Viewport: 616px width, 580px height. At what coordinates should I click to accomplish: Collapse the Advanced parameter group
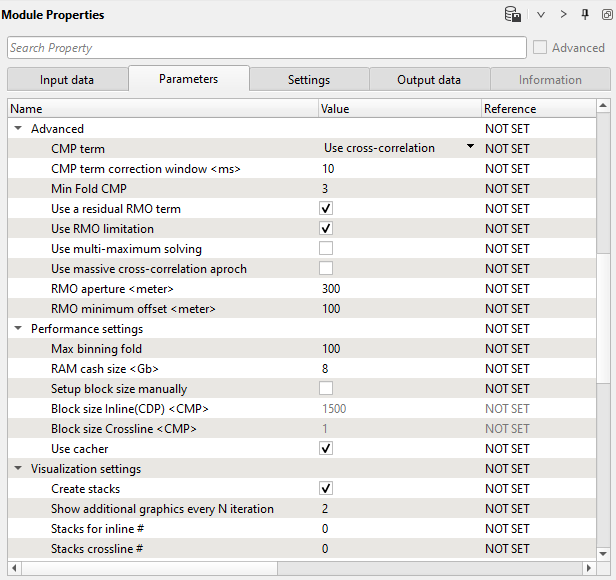coord(18,129)
